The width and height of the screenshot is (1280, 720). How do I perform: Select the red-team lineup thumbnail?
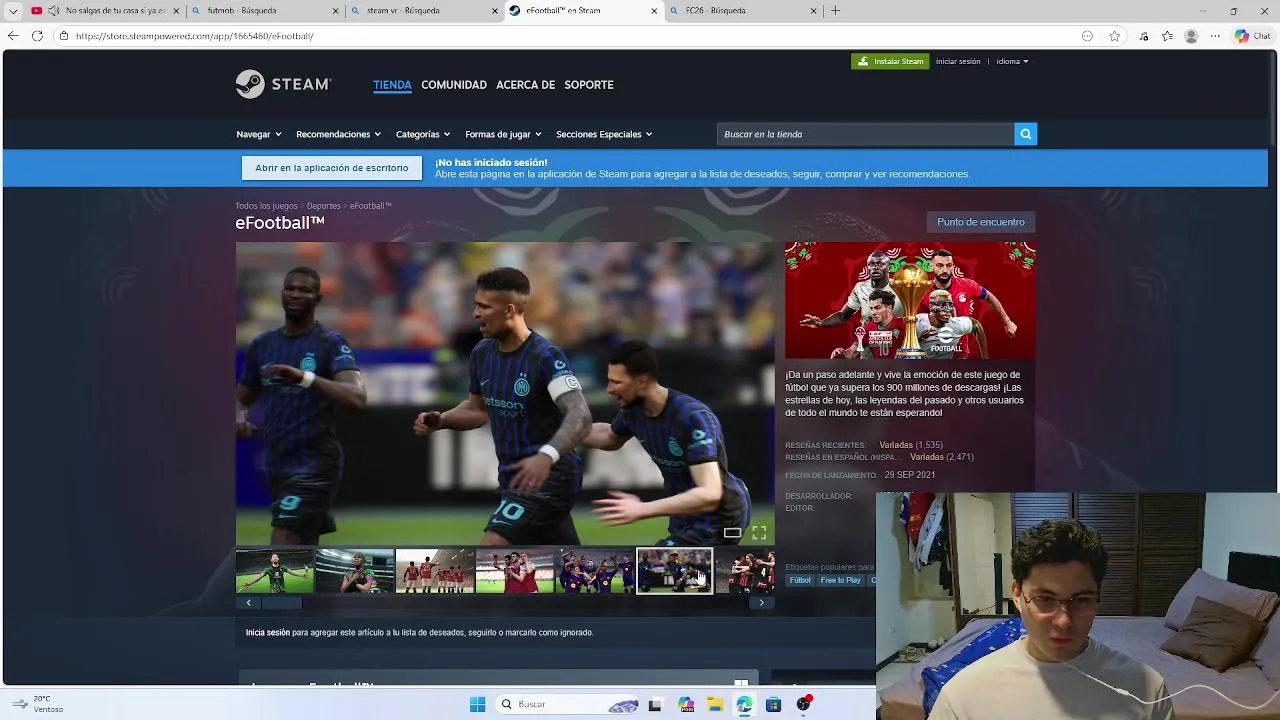coord(434,571)
